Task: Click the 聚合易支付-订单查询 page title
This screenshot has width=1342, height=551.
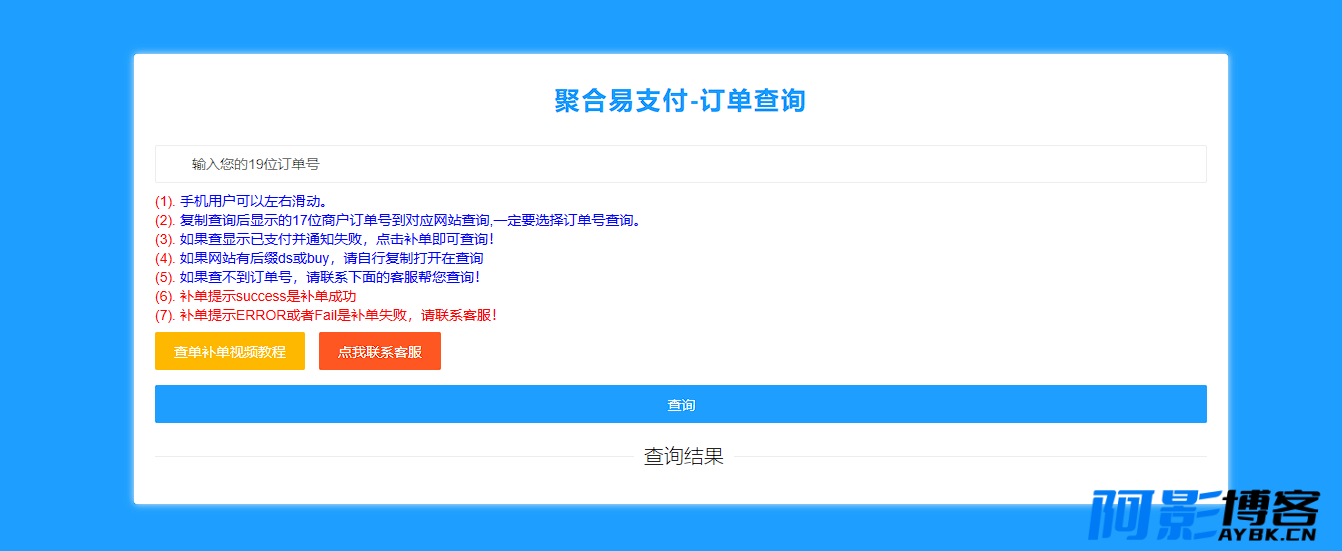Action: [680, 100]
